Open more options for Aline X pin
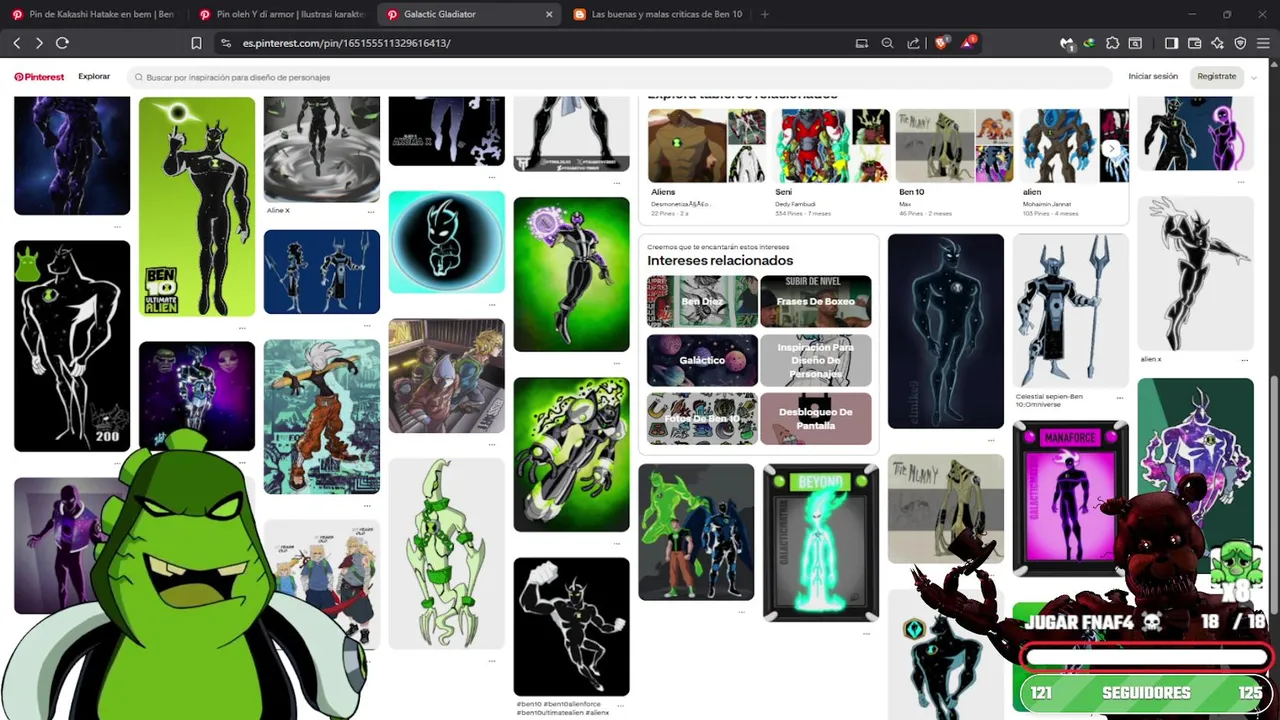1280x720 pixels. click(371, 211)
